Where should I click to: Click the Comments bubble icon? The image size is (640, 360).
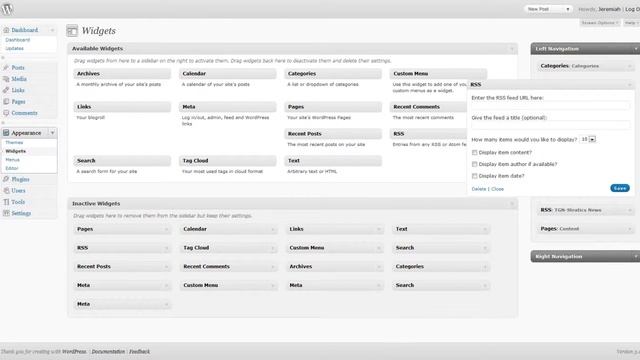pos(6,113)
